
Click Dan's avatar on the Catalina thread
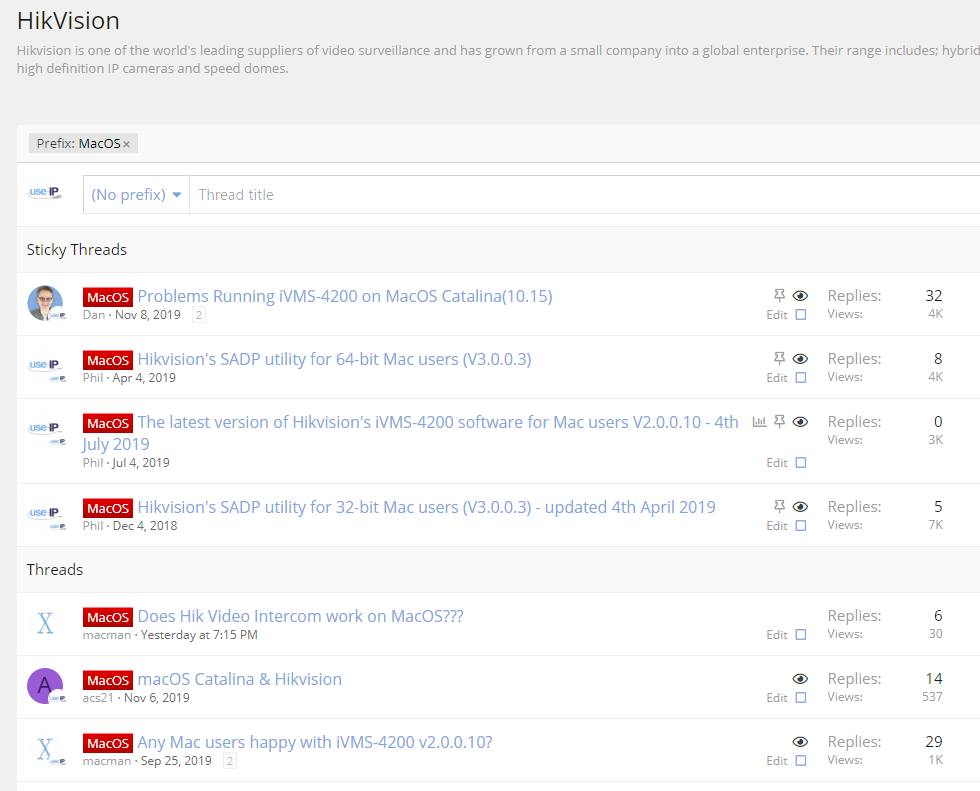click(x=45, y=303)
